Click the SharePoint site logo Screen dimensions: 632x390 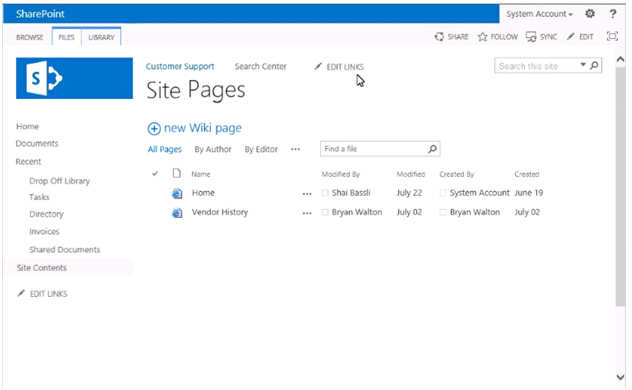(74, 78)
